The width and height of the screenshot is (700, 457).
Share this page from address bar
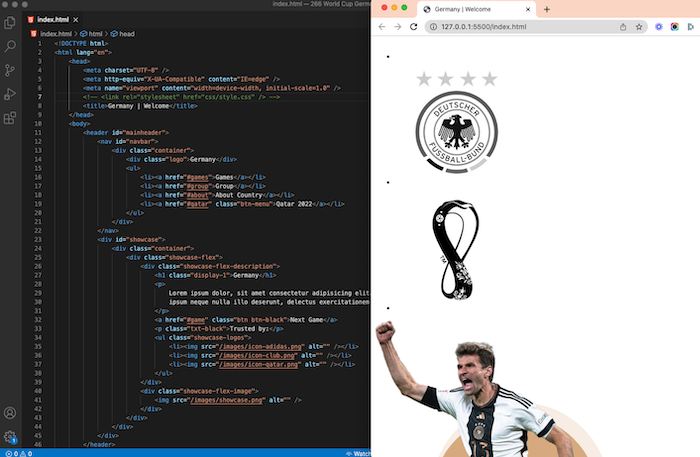(x=623, y=27)
